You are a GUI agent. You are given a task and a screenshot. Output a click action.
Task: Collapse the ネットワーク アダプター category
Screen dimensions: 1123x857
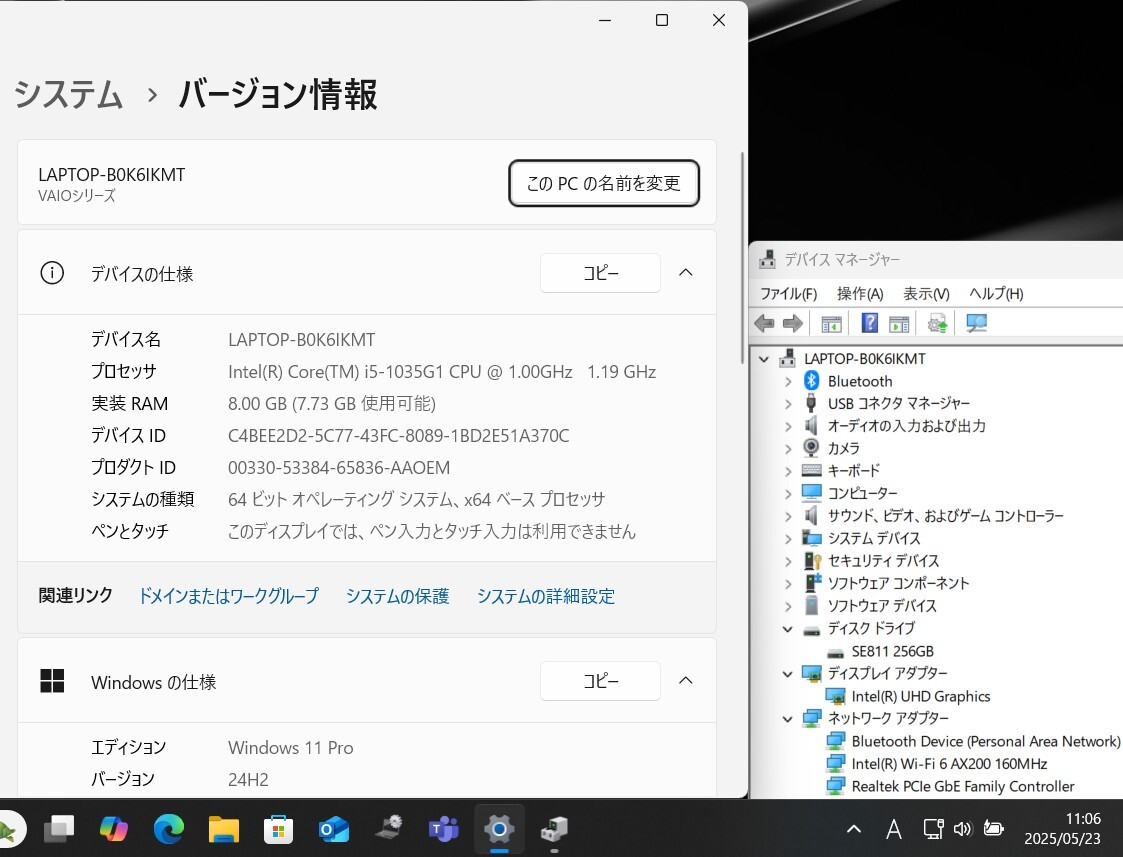[788, 719]
